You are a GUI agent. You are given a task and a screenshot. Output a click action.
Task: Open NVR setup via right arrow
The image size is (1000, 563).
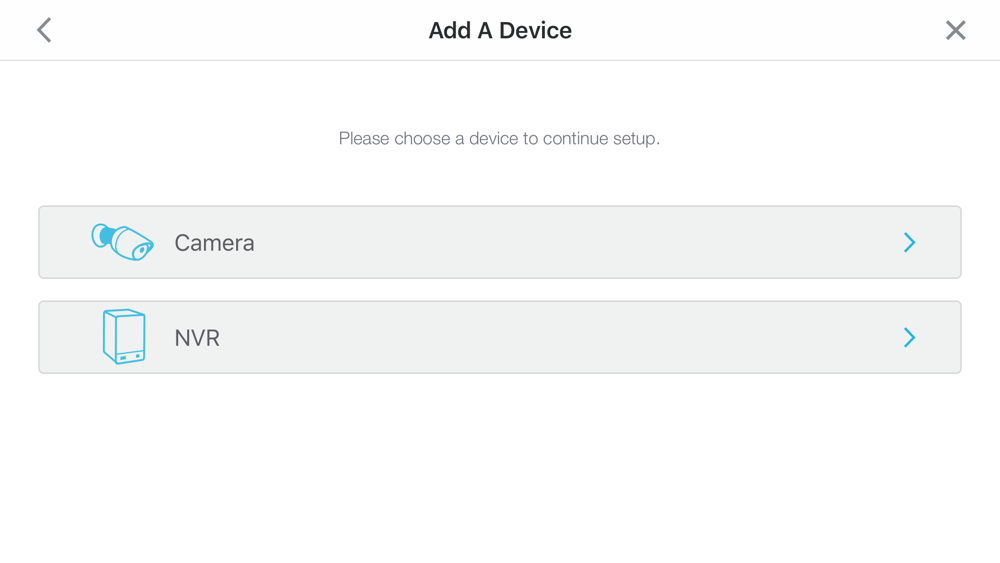point(909,338)
